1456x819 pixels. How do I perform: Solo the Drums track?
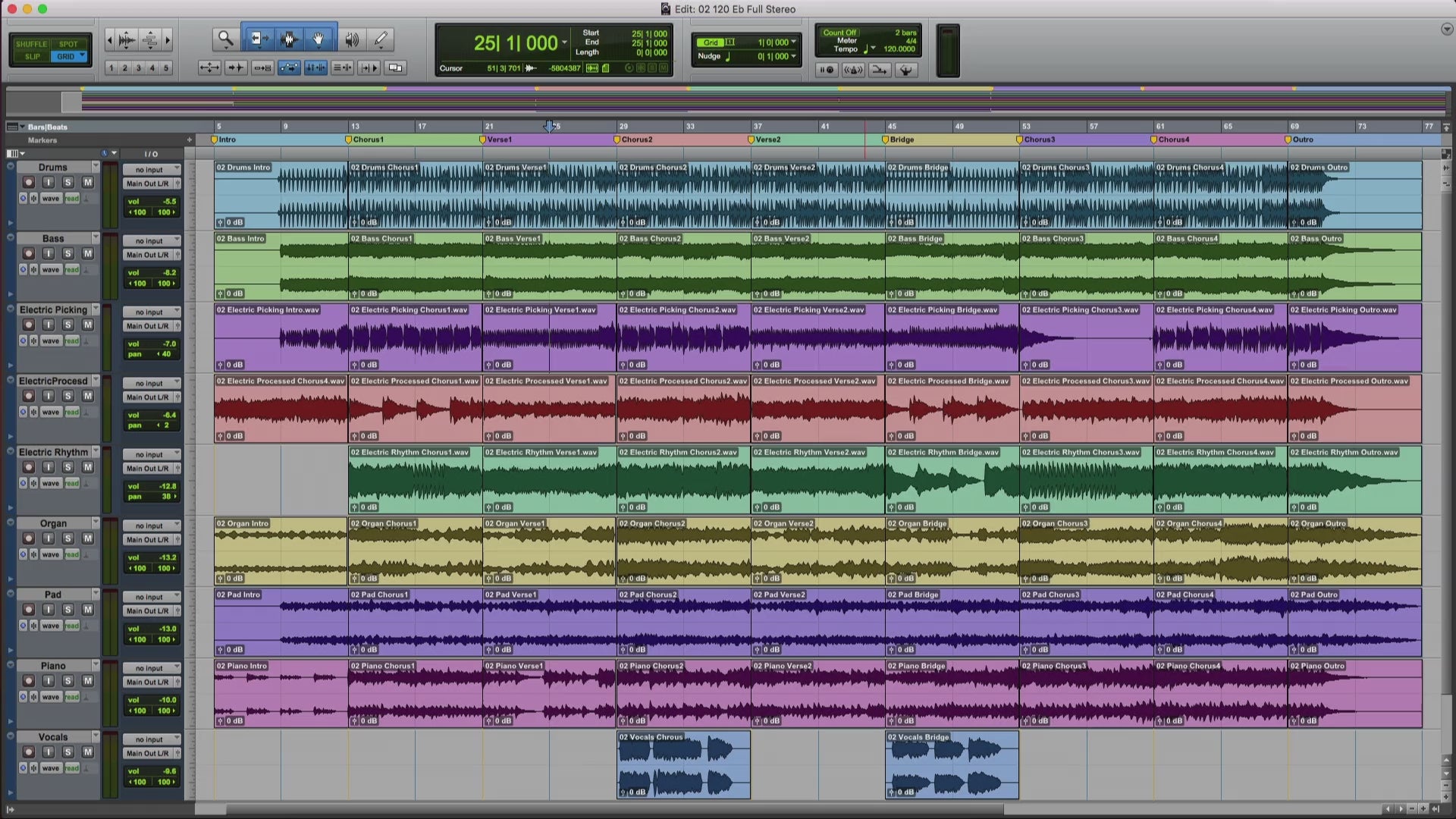[68, 182]
